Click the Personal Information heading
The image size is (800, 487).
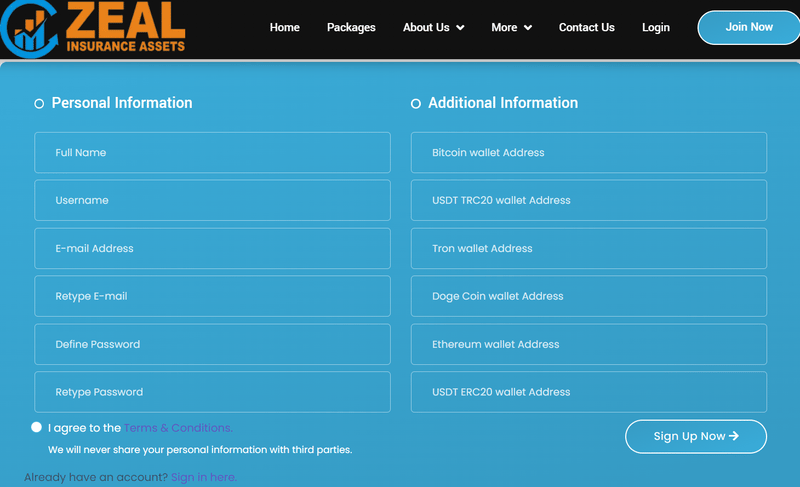[122, 103]
